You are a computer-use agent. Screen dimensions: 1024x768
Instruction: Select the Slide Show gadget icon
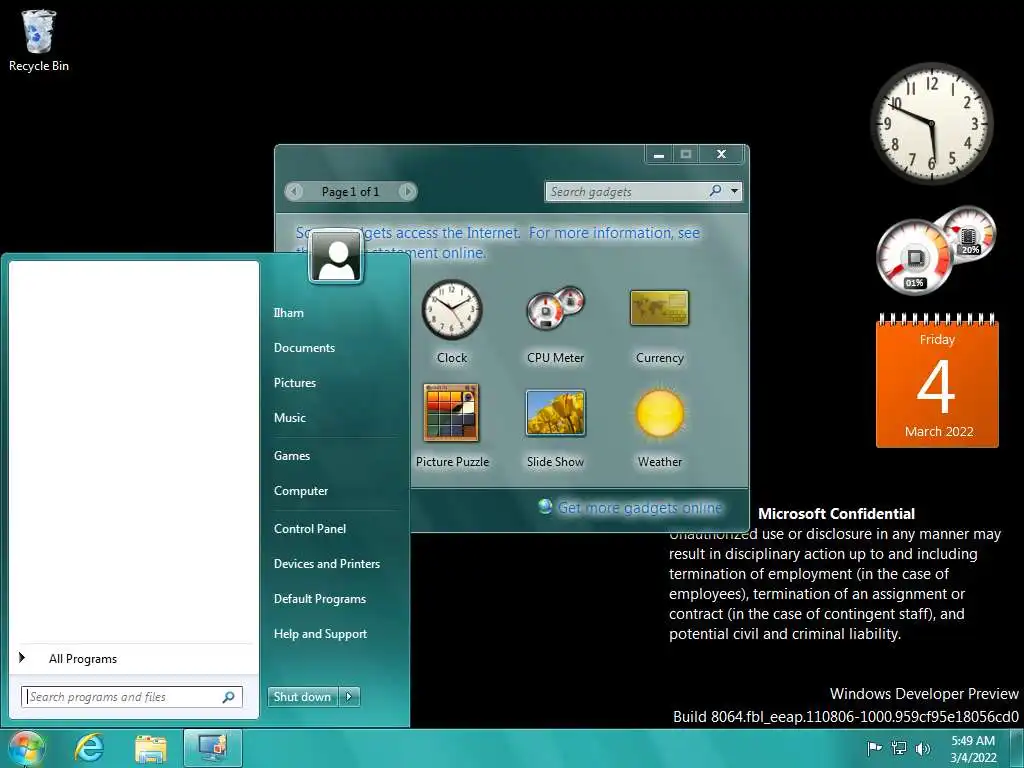click(555, 413)
